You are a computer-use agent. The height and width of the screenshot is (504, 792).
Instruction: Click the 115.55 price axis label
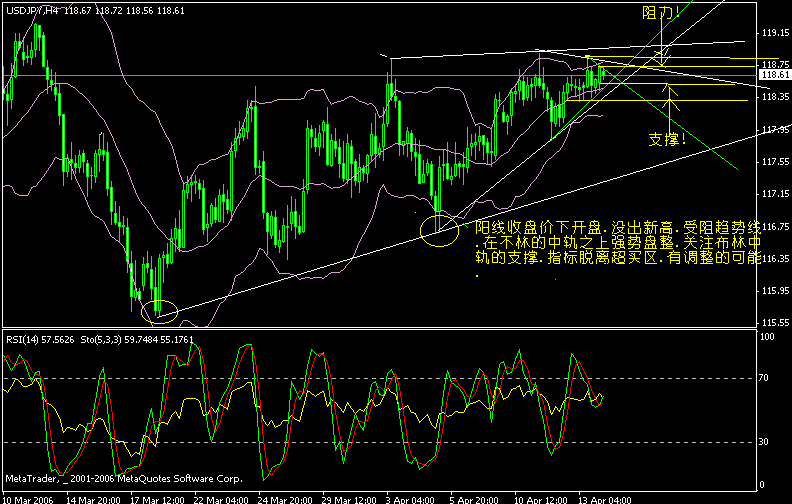[775, 323]
